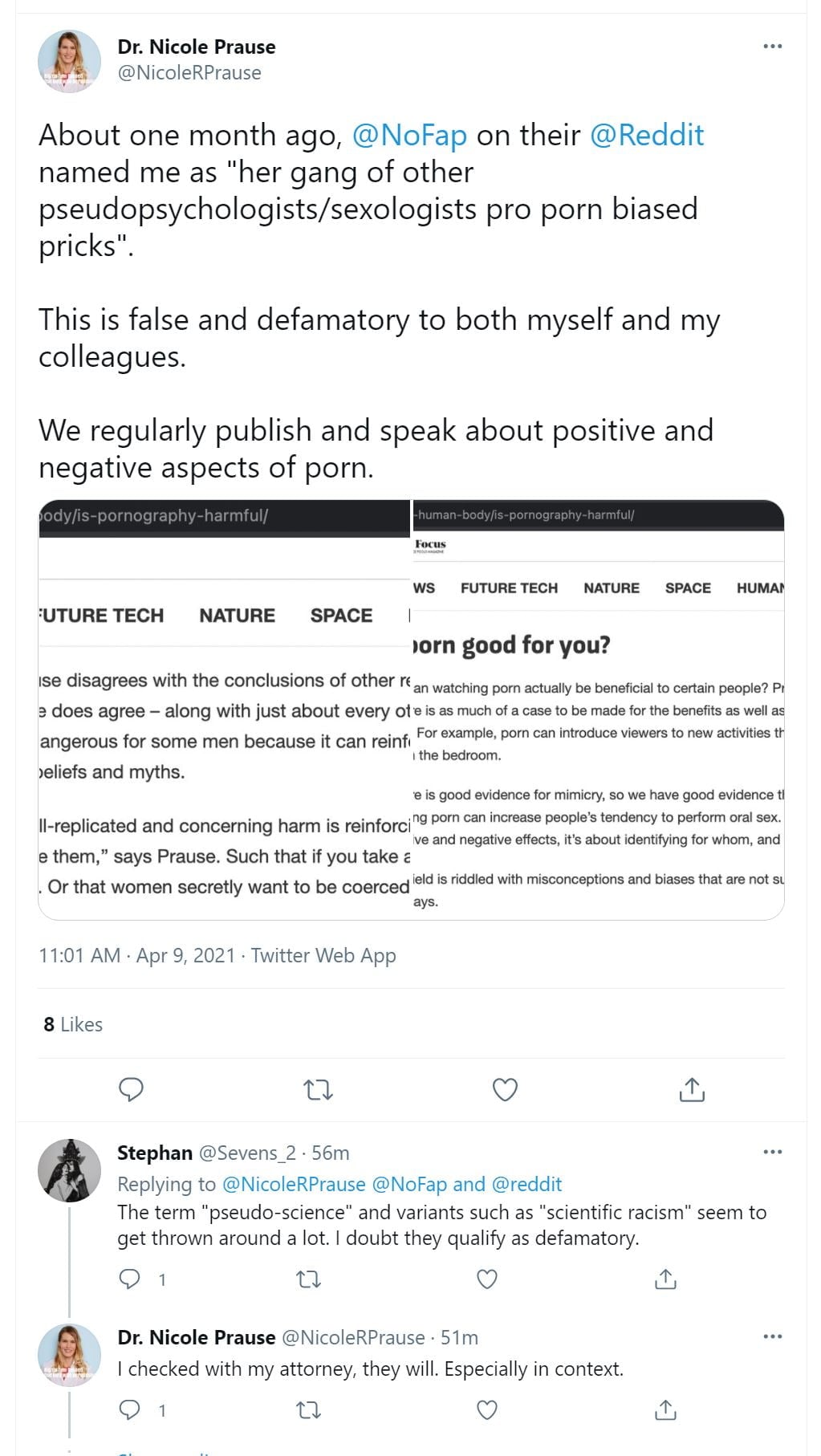The width and height of the screenshot is (821, 1456).
Task: Retweet the main tweet by Dr. Nicole Prause
Action: point(318,1090)
